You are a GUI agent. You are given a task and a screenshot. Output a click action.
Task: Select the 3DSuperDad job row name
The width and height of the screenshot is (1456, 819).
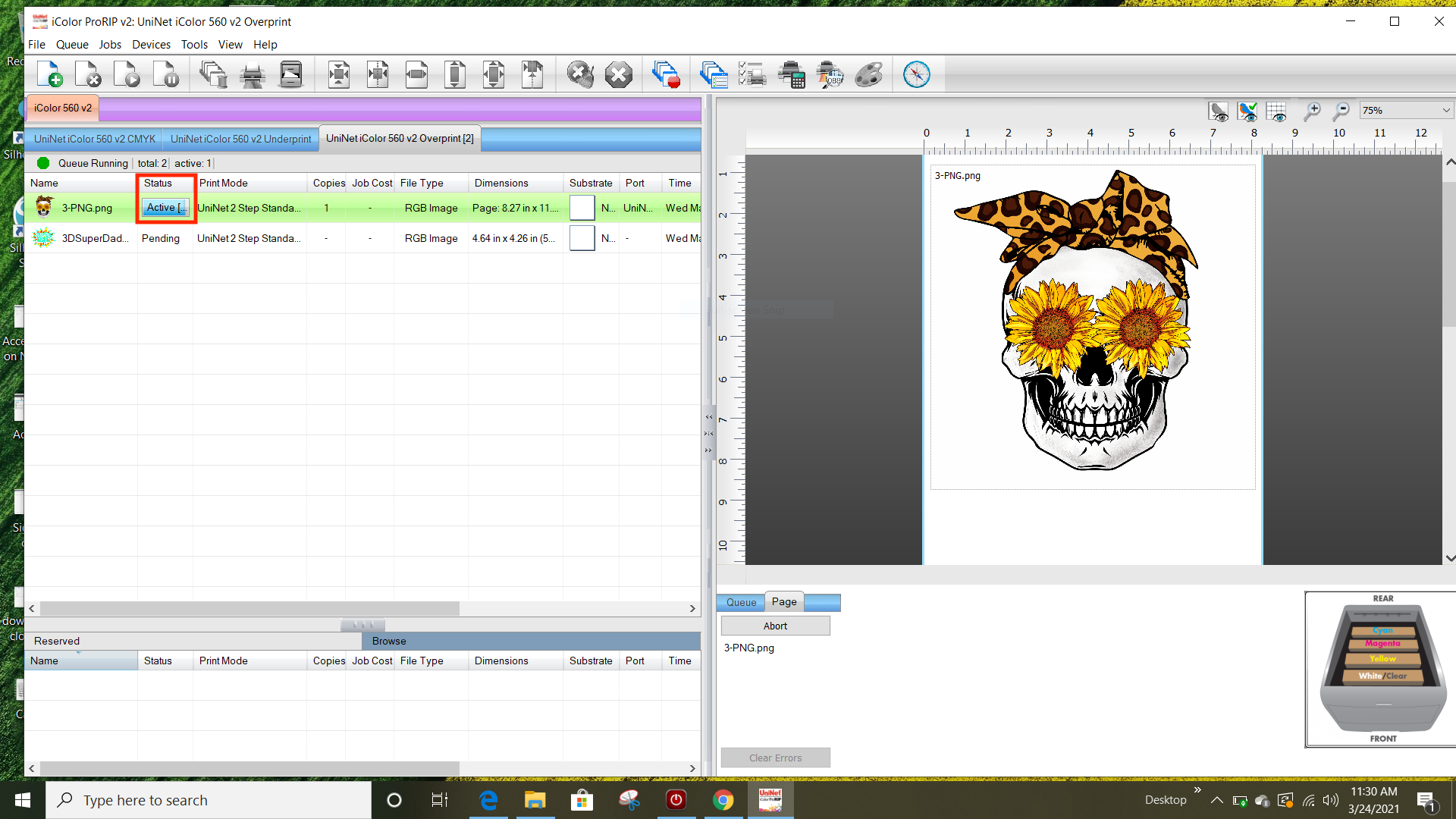[96, 238]
